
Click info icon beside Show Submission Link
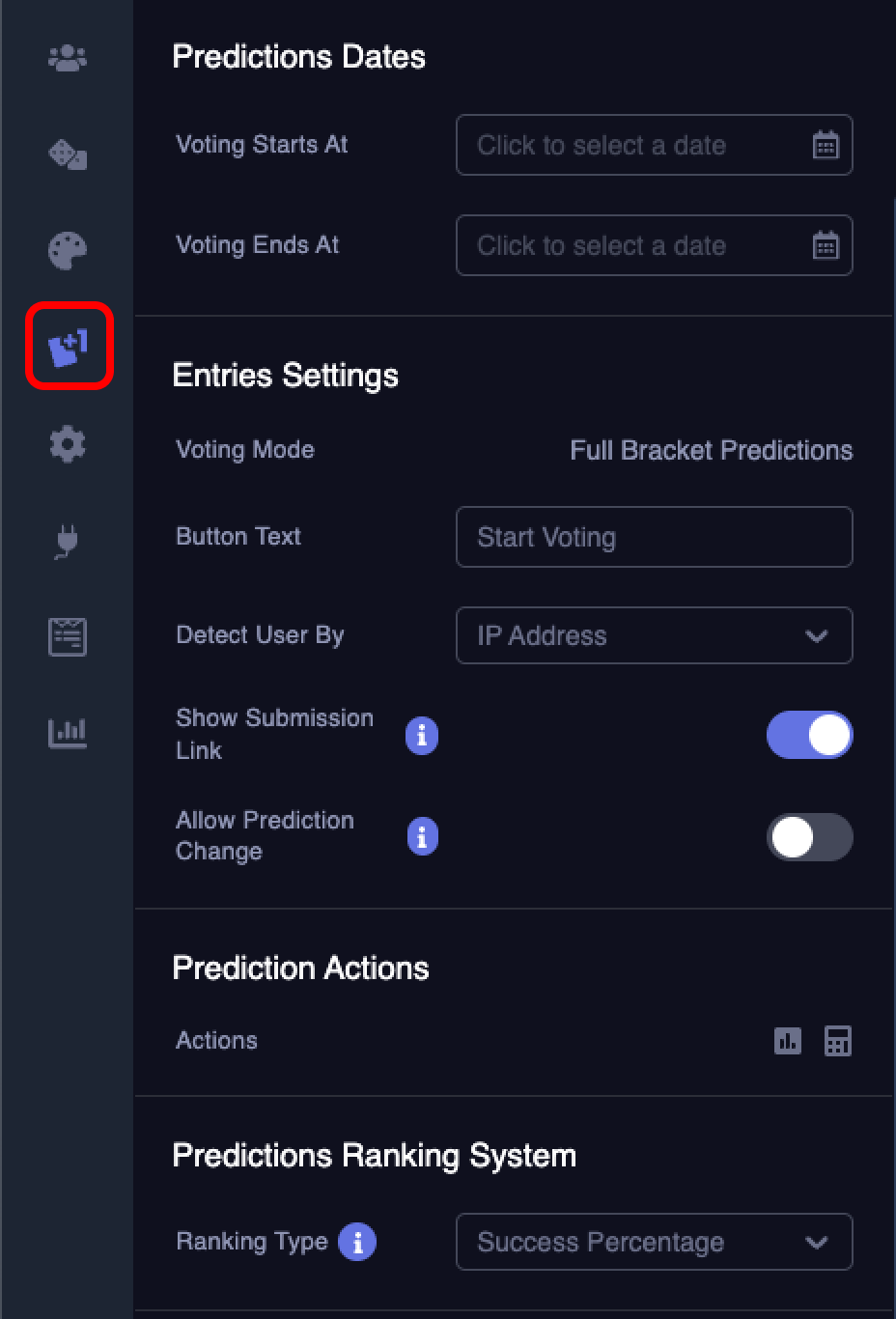[x=422, y=736]
